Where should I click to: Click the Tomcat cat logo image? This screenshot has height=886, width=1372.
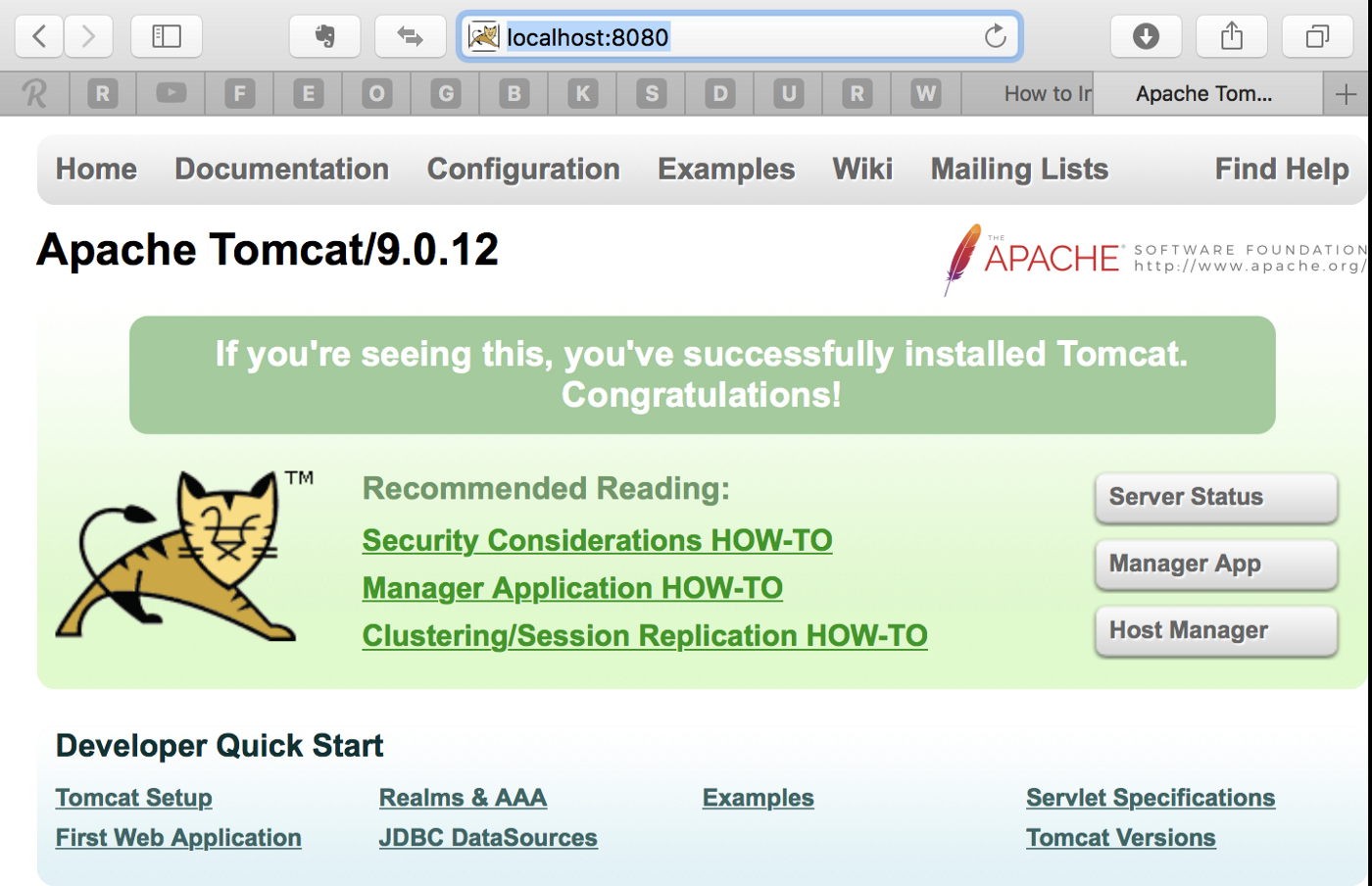[184, 556]
